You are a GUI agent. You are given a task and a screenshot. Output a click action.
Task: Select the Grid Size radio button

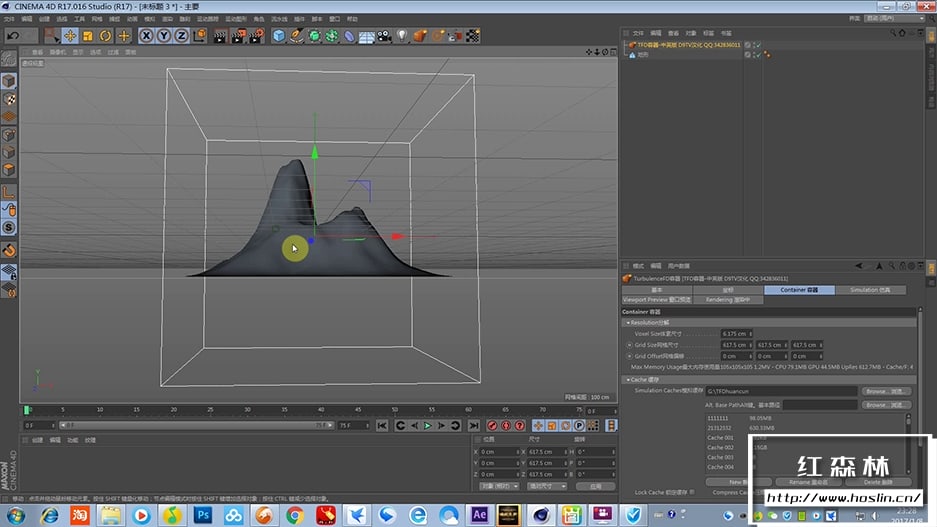click(x=629, y=345)
